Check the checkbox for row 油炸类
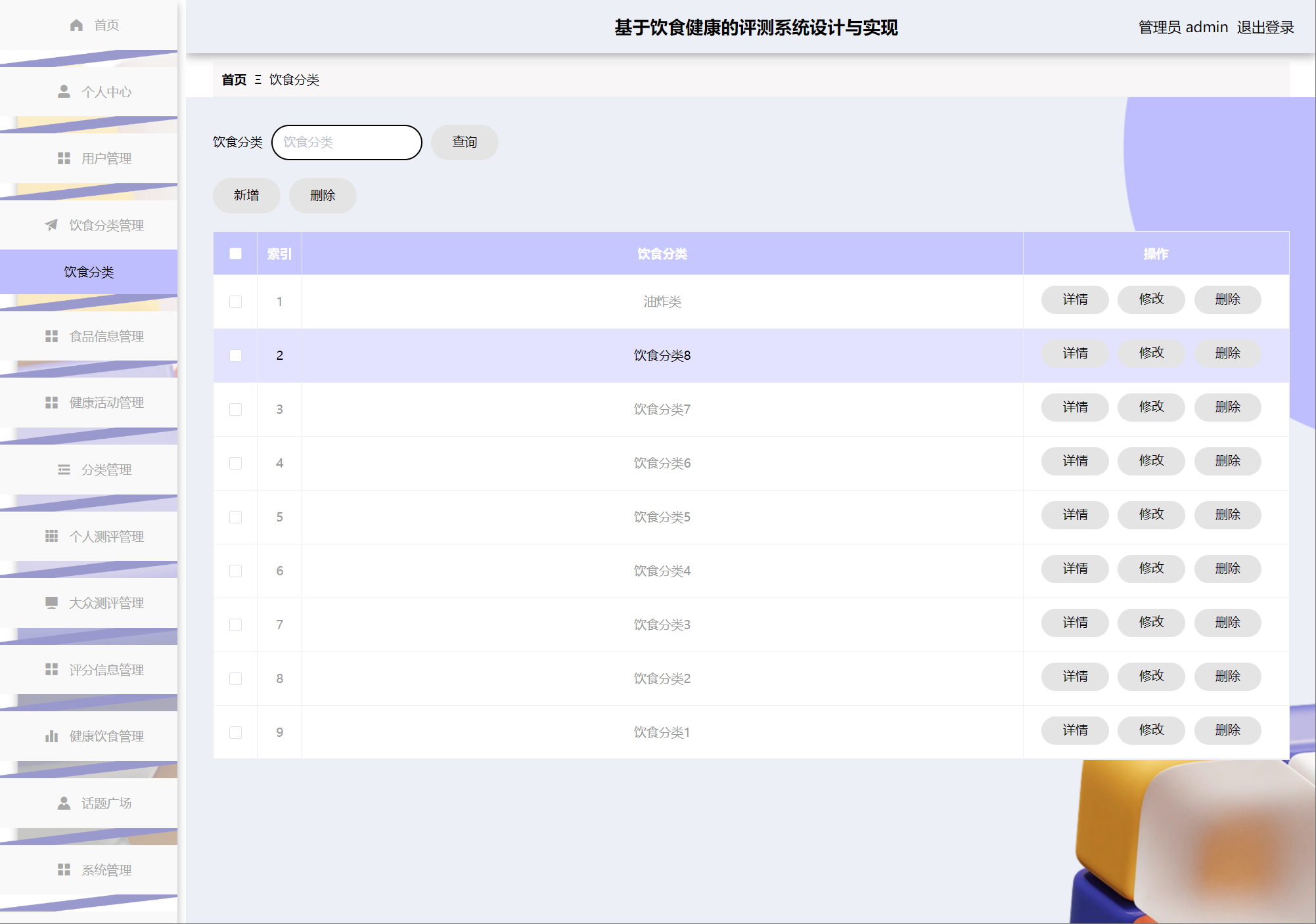 235,301
